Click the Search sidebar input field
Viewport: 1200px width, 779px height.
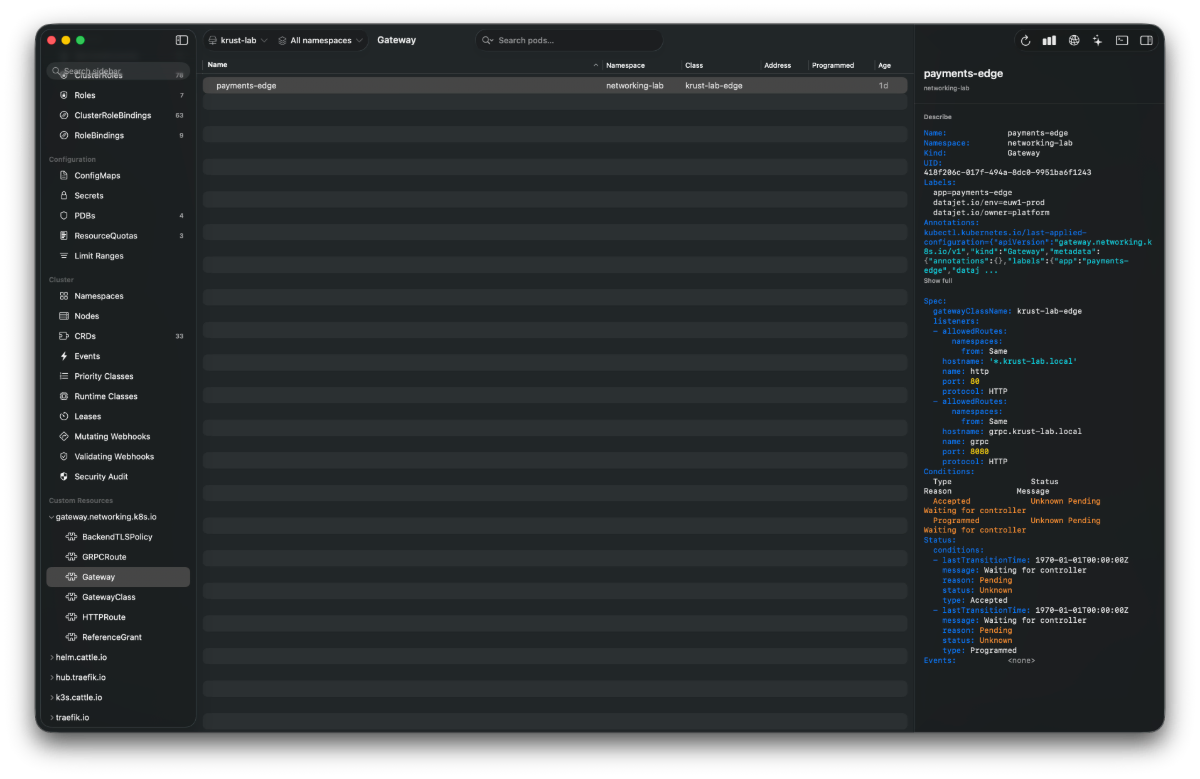click(118, 71)
